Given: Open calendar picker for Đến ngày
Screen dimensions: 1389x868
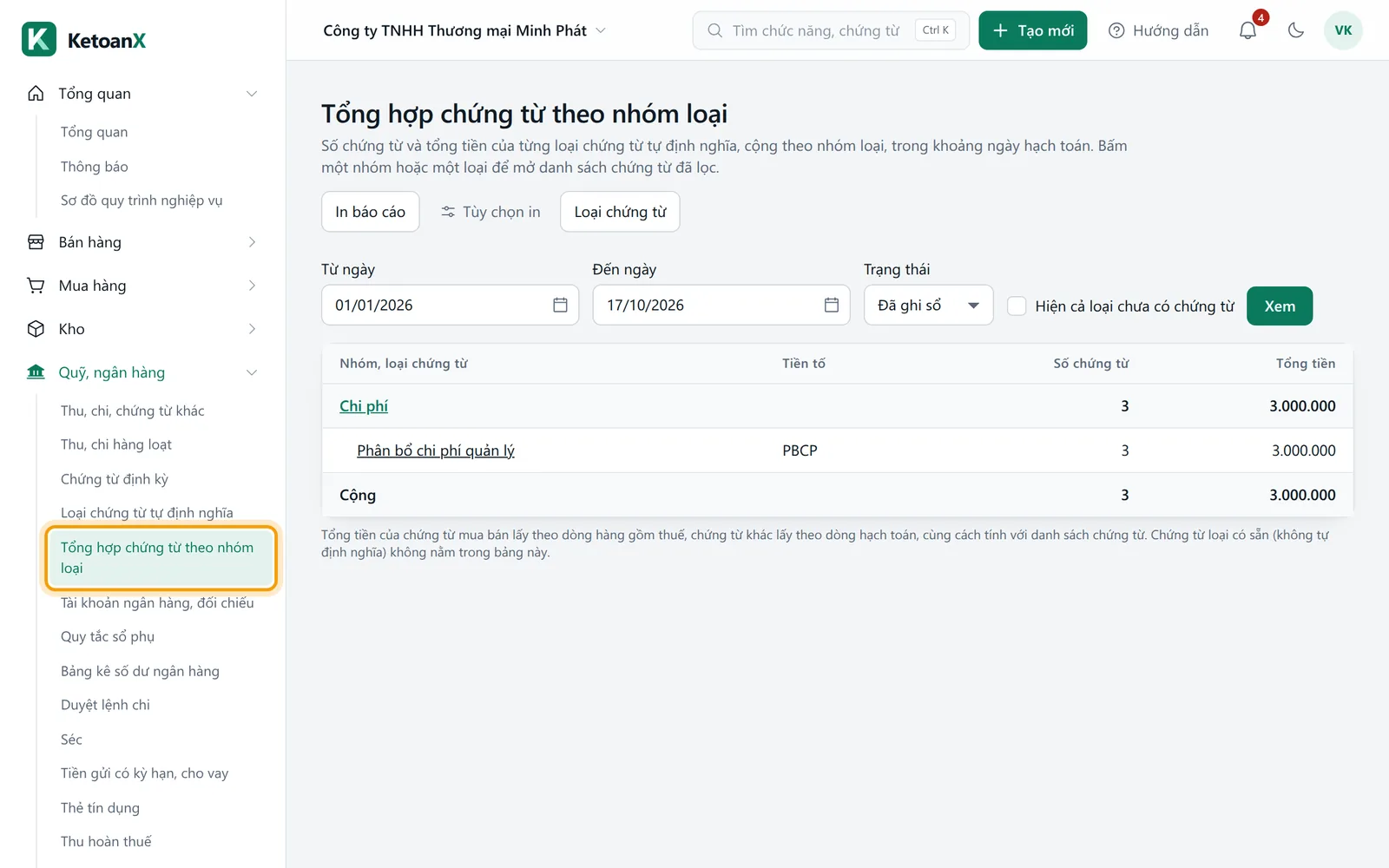Looking at the screenshot, I should [x=831, y=305].
